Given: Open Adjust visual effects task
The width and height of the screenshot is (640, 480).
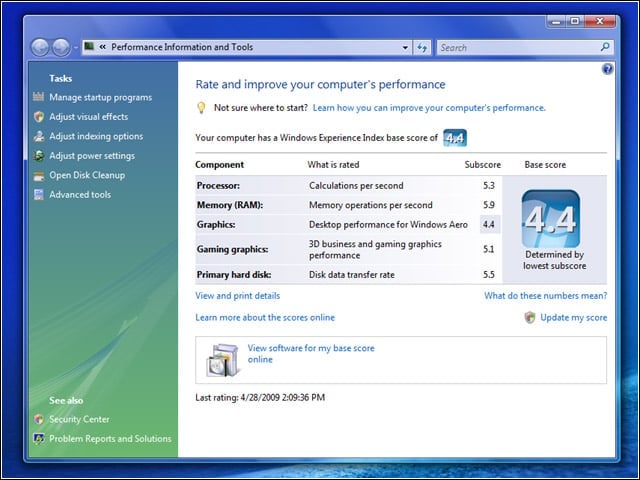Looking at the screenshot, I should [89, 116].
